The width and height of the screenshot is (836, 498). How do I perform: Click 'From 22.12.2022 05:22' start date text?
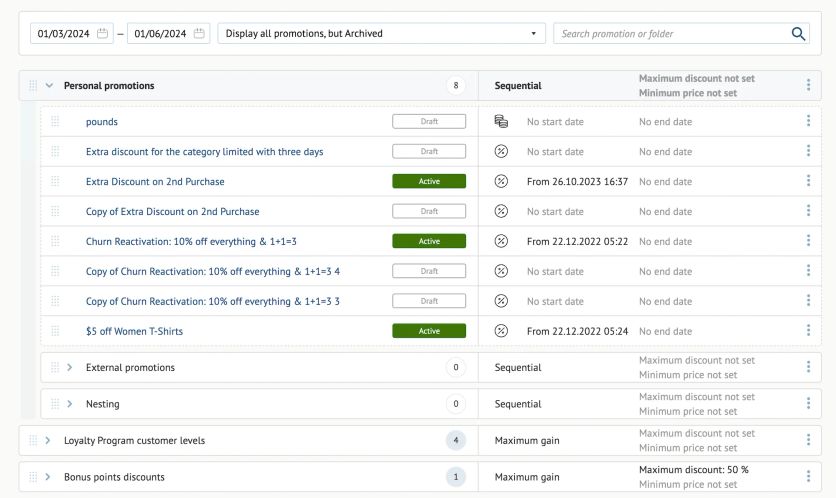point(577,241)
